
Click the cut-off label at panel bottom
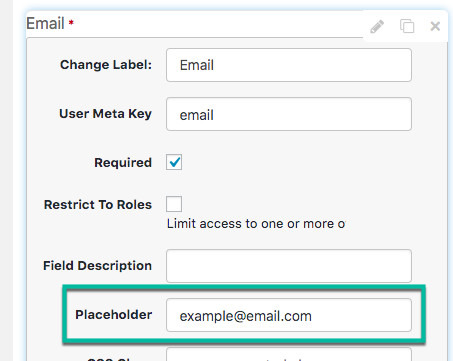pos(110,359)
